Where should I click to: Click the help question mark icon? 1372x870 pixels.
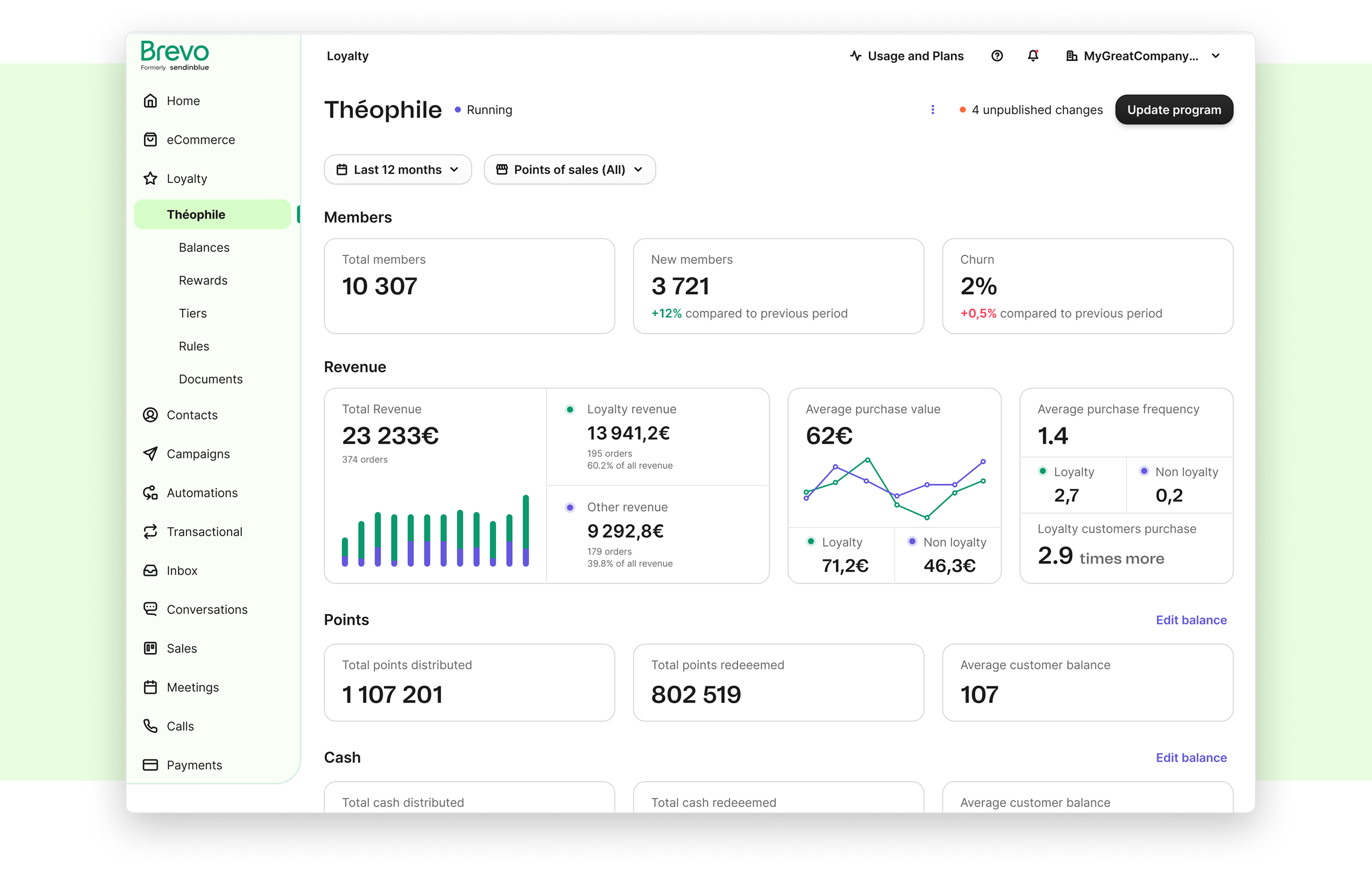tap(997, 56)
